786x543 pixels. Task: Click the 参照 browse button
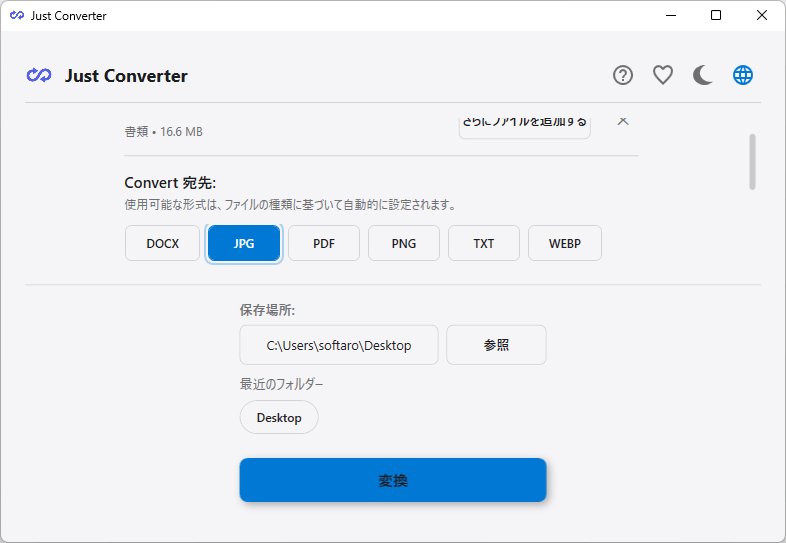496,345
